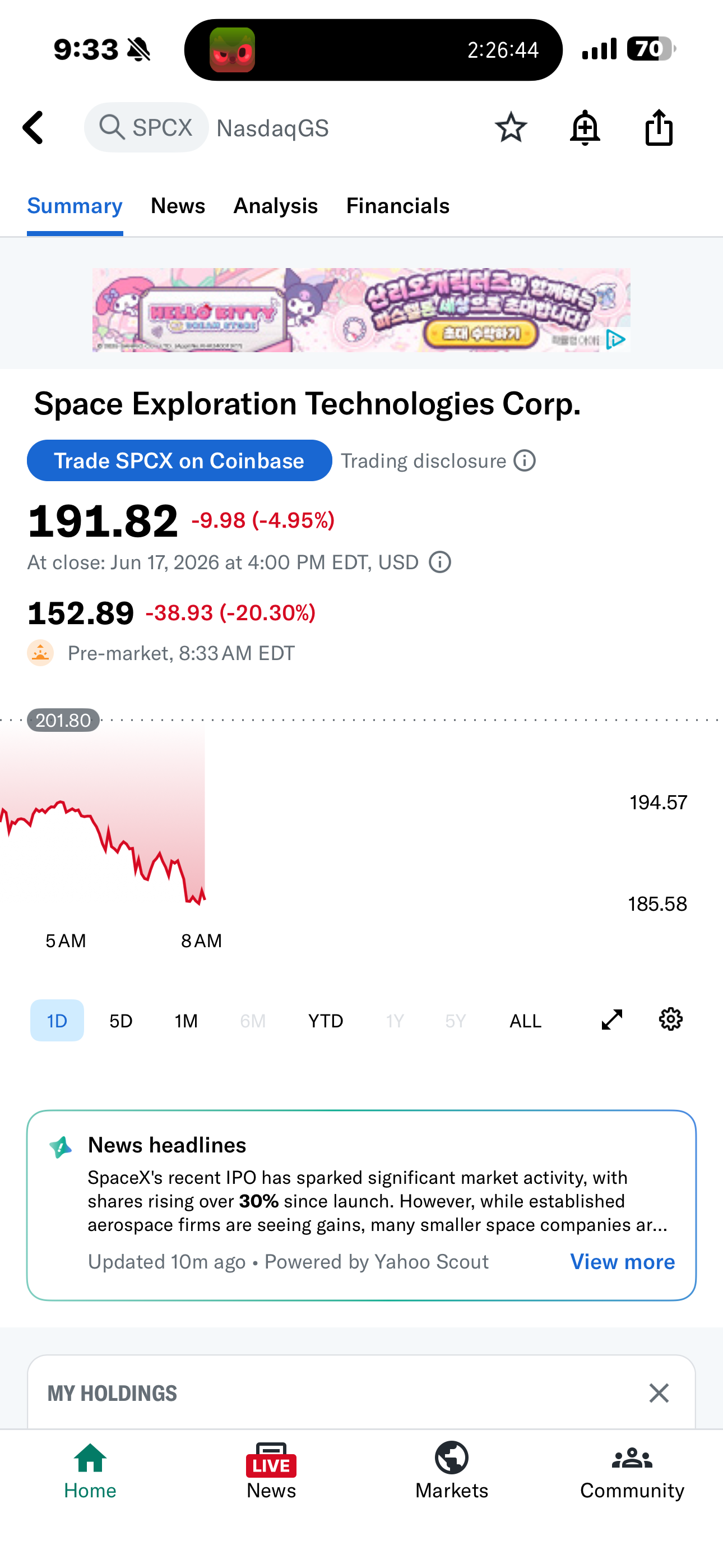Create a price alert with bell icon
The image size is (723, 1568).
tap(585, 128)
